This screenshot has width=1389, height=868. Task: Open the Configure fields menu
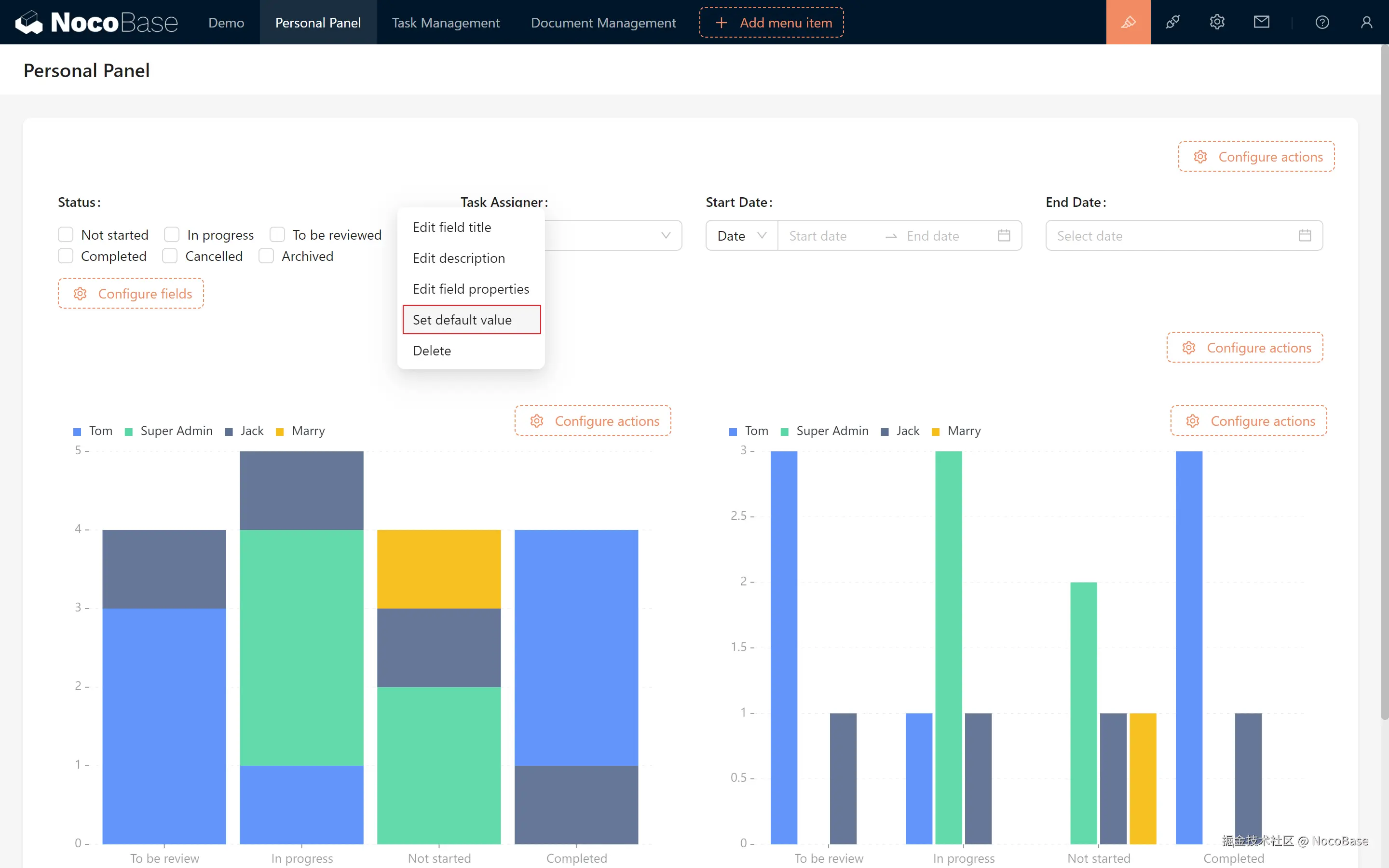click(131, 293)
